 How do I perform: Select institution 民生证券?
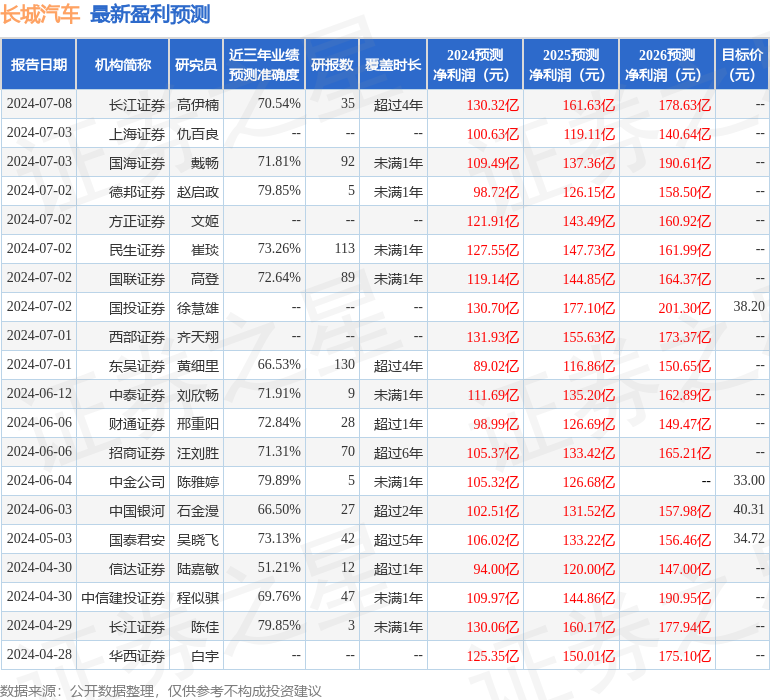pyautogui.click(x=137, y=250)
